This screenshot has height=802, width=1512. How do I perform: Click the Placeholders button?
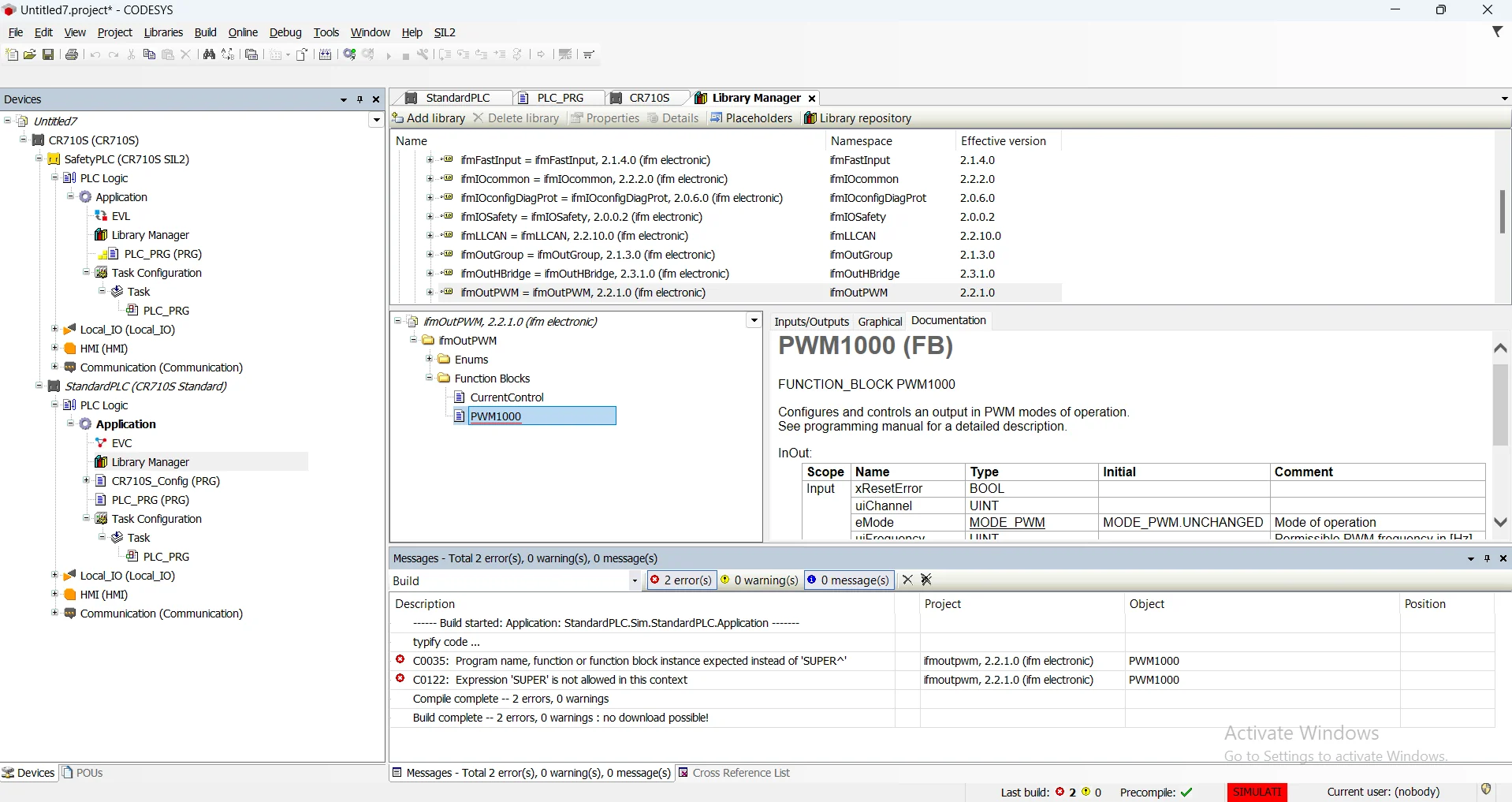tap(750, 118)
